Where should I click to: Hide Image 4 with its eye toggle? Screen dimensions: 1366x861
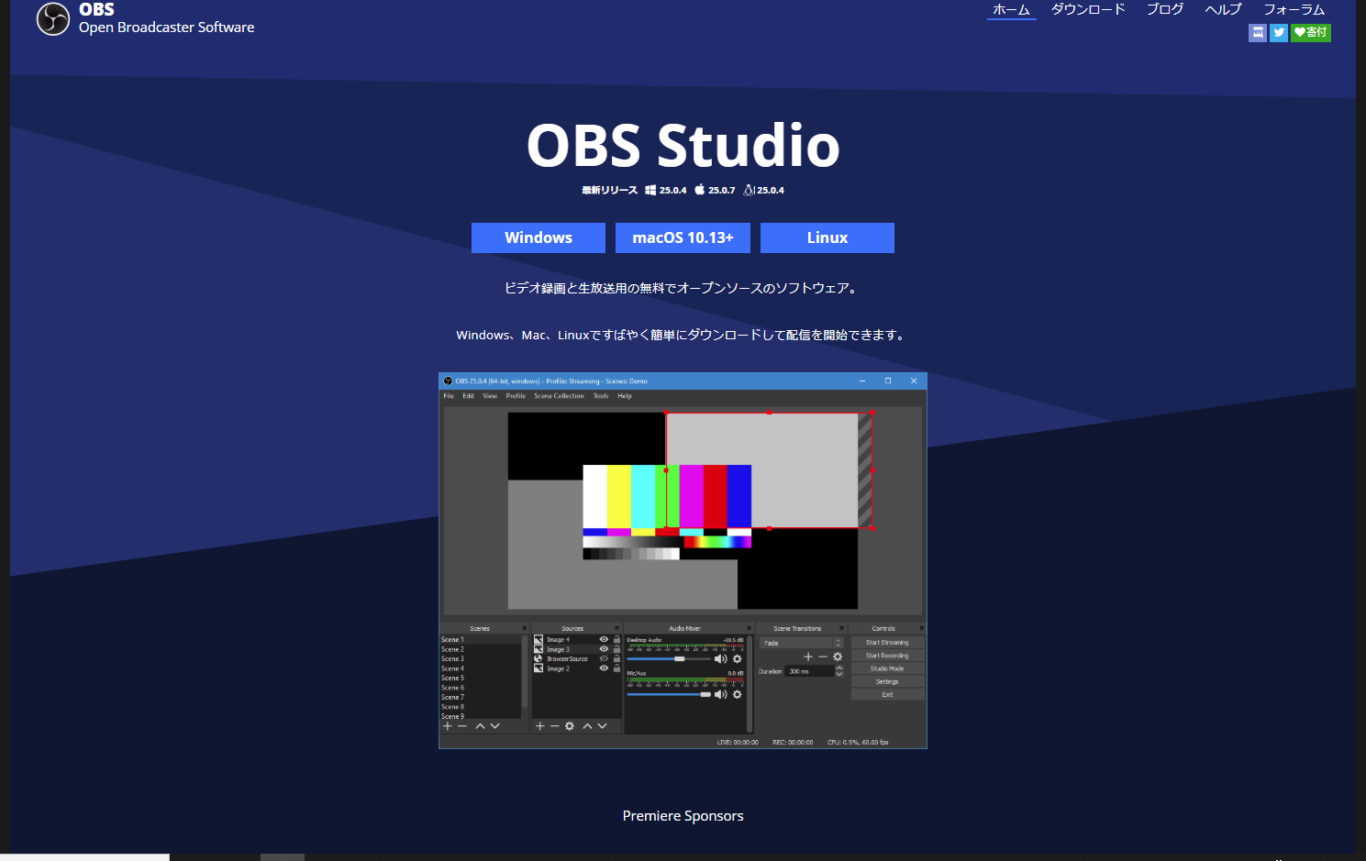(x=603, y=637)
